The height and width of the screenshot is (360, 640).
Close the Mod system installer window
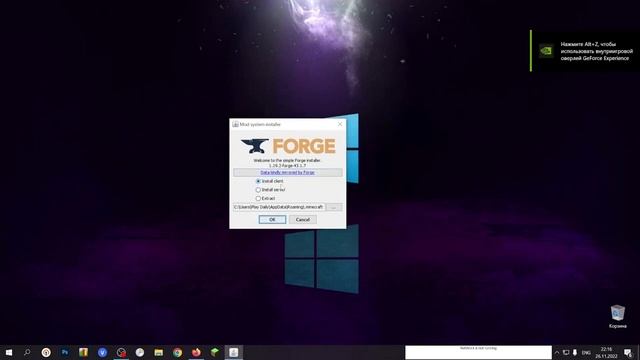340,124
